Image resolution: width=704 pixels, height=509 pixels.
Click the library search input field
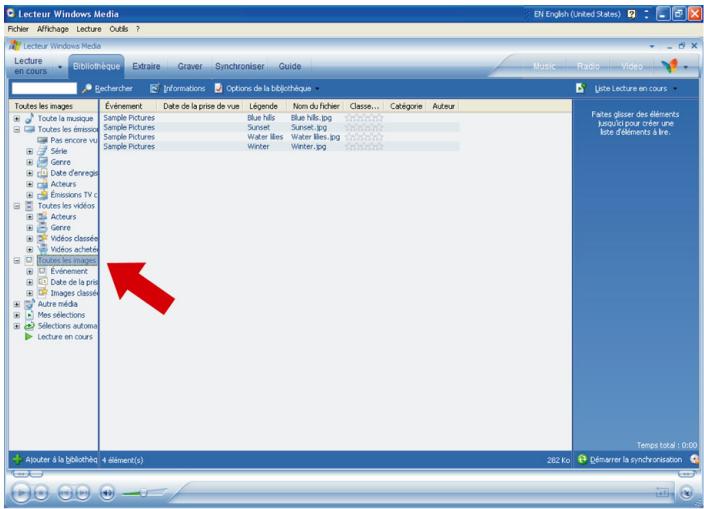coord(44,88)
